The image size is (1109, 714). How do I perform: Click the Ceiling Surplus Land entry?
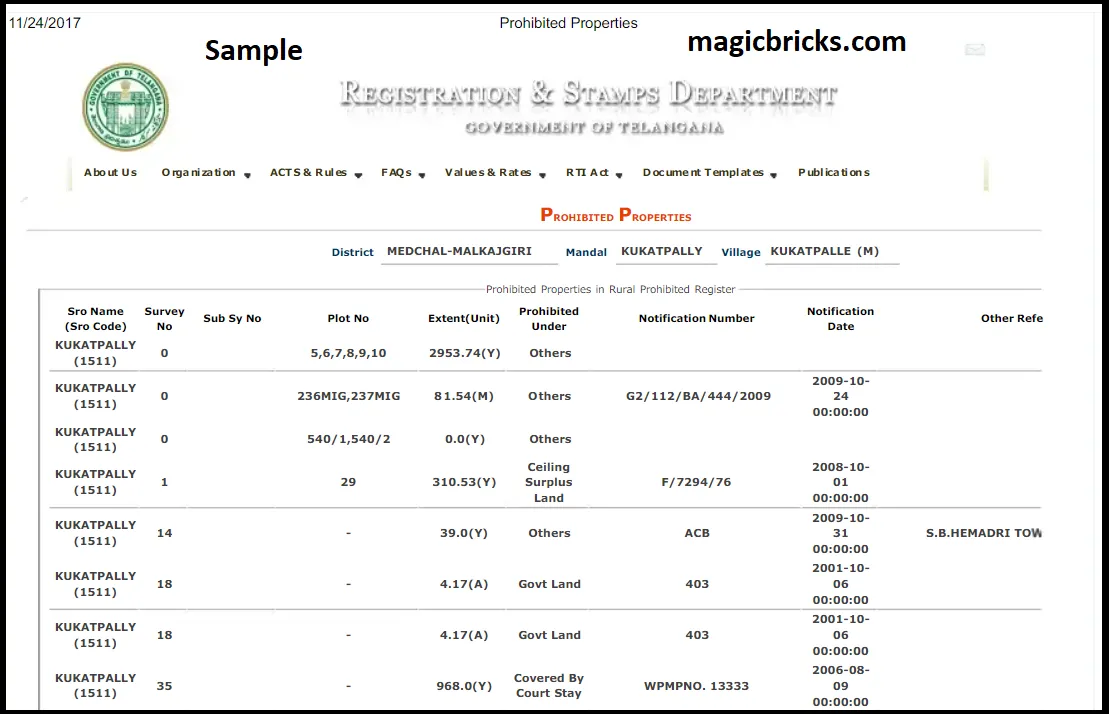[x=549, y=483]
